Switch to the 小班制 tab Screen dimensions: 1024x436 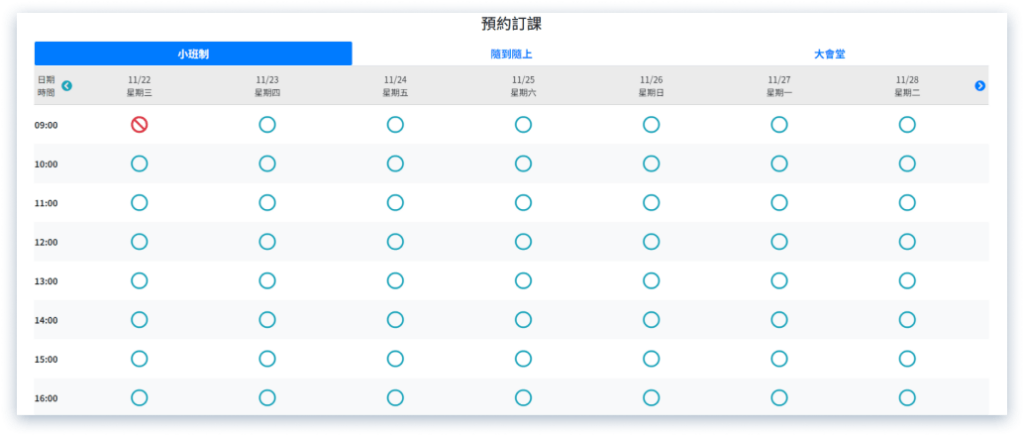(x=193, y=54)
